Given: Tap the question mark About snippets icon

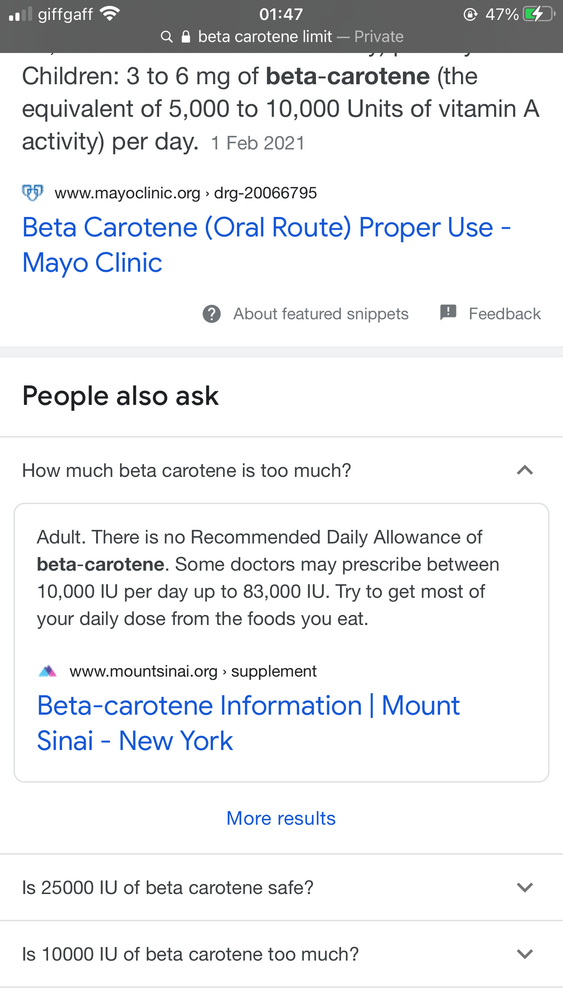Looking at the screenshot, I should coord(212,314).
